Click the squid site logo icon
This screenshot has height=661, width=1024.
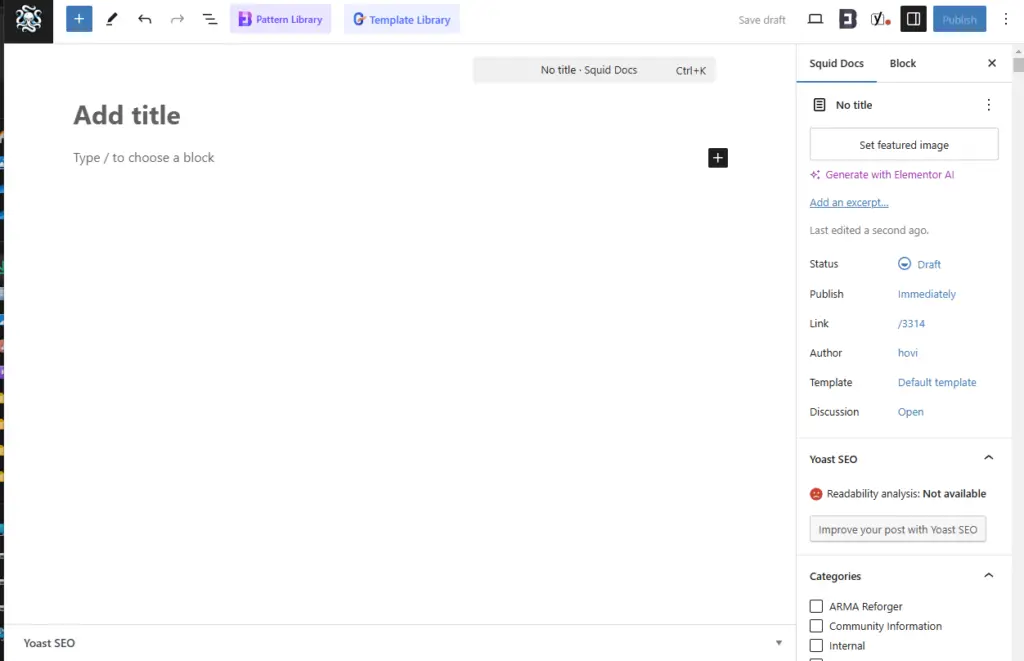tap(28, 20)
